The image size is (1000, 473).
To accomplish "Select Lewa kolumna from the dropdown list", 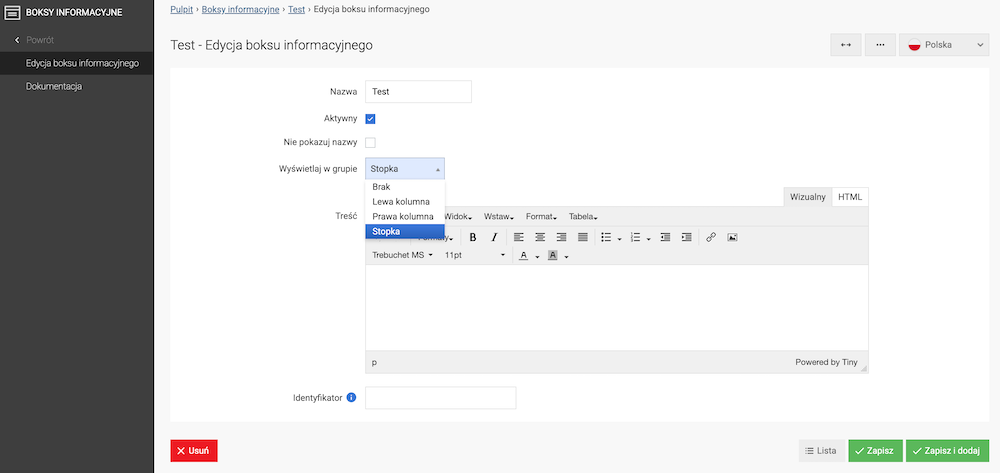I will [400, 201].
